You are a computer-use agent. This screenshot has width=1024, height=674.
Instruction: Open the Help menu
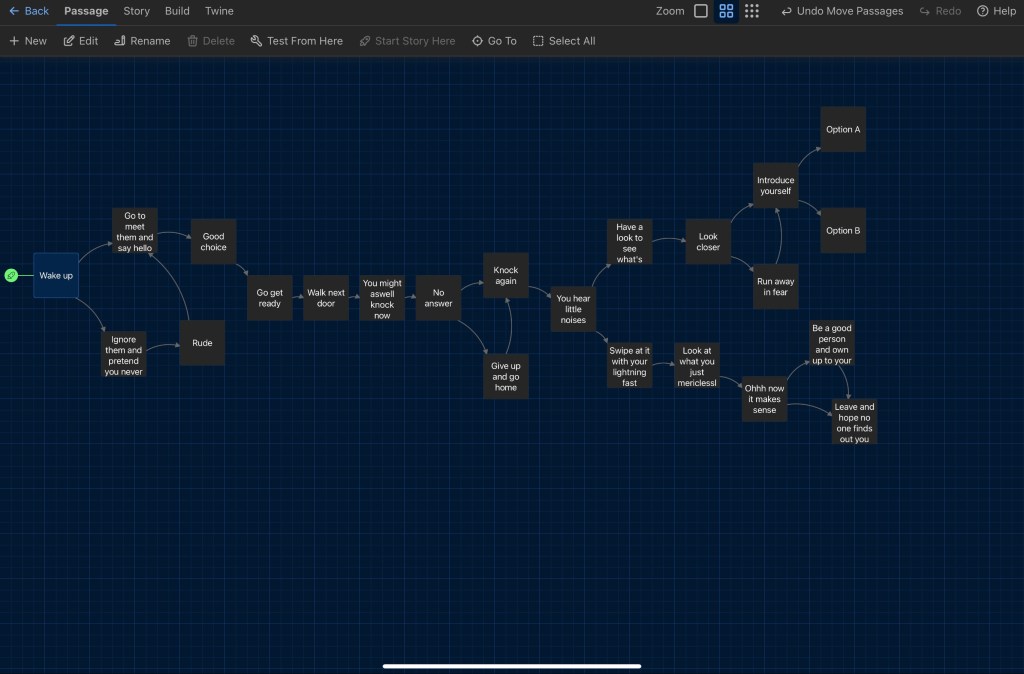pos(996,11)
